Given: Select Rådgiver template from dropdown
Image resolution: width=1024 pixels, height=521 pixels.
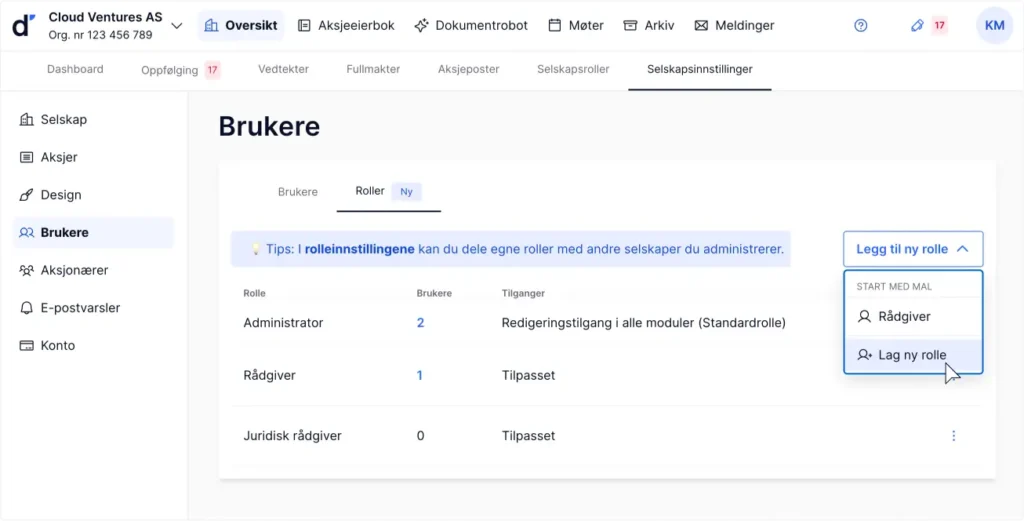Looking at the screenshot, I should coord(903,316).
